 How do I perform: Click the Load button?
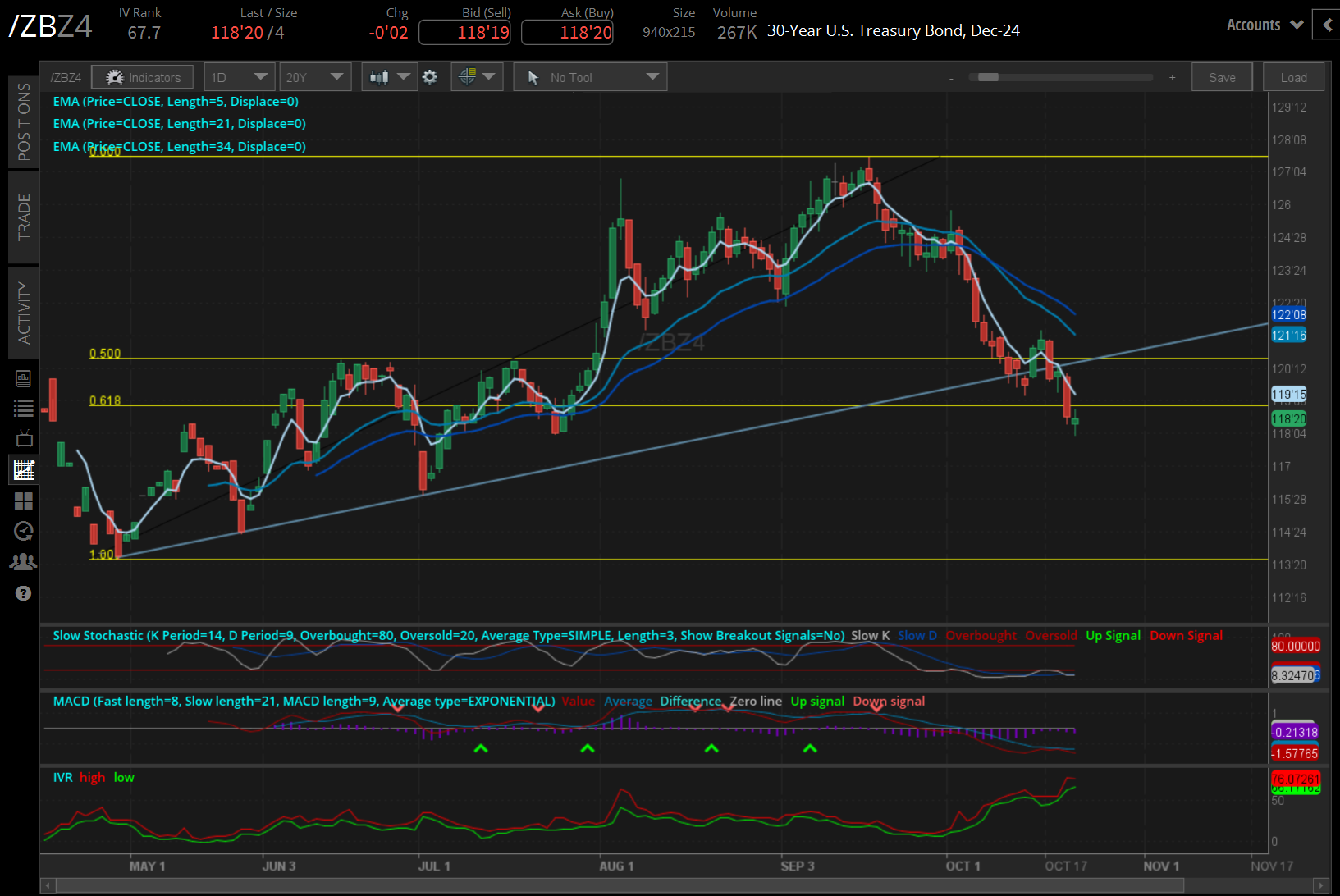click(x=1293, y=76)
